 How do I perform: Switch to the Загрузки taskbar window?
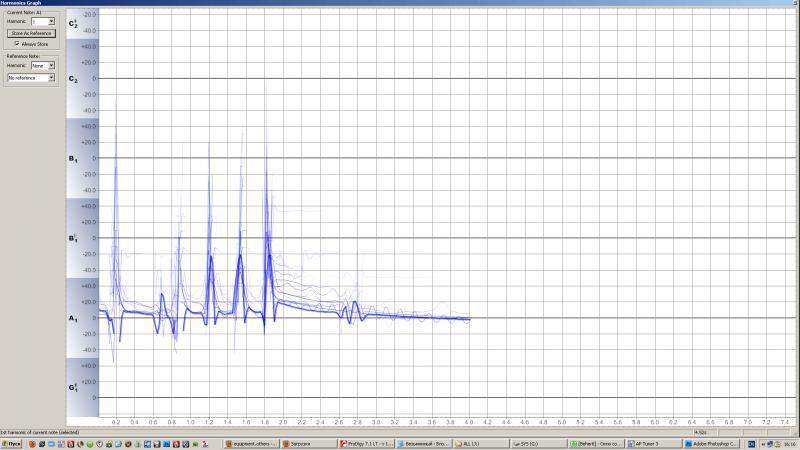coord(307,443)
